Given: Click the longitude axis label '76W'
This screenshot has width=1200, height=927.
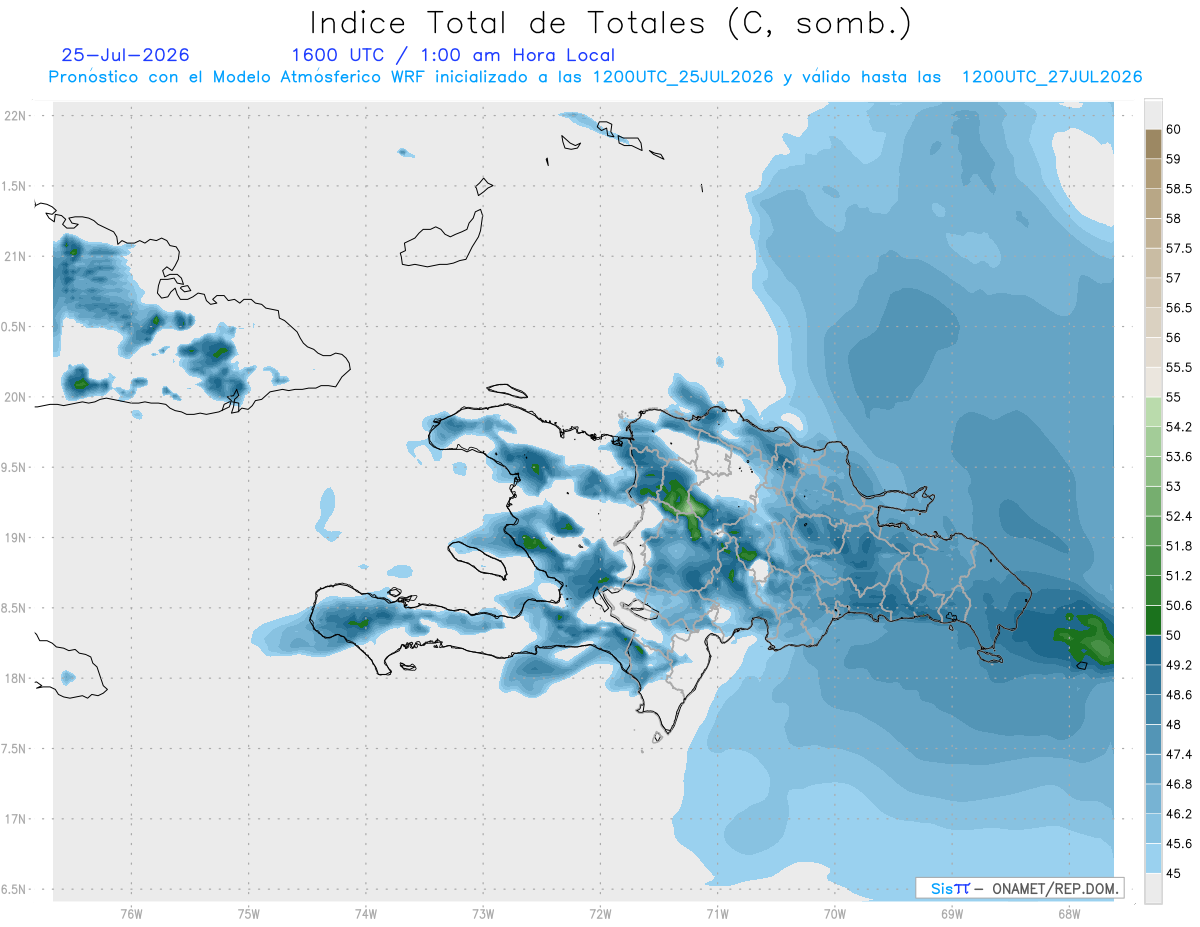Looking at the screenshot, I should (131, 914).
